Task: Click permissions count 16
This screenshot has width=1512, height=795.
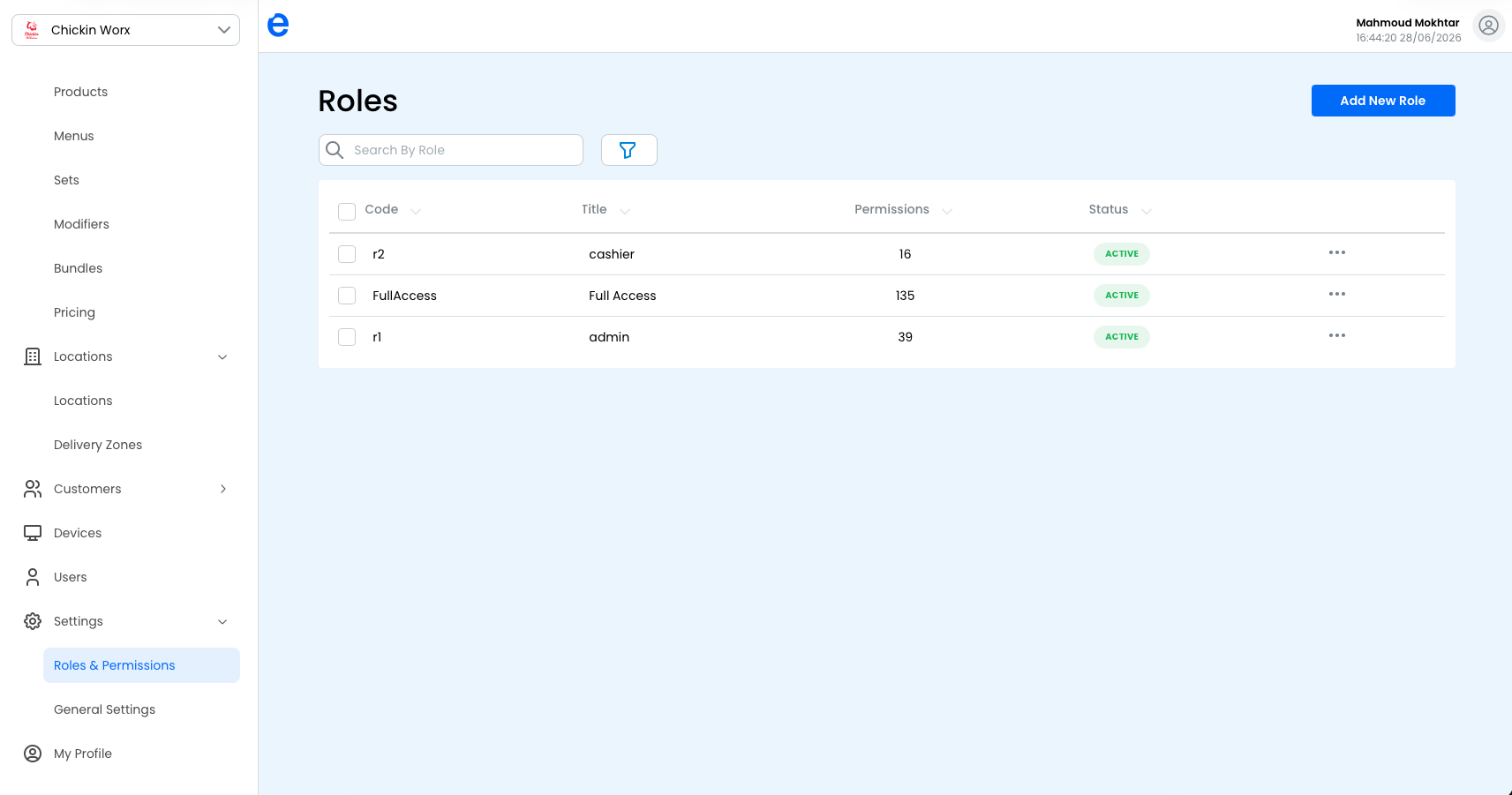Action: [905, 254]
